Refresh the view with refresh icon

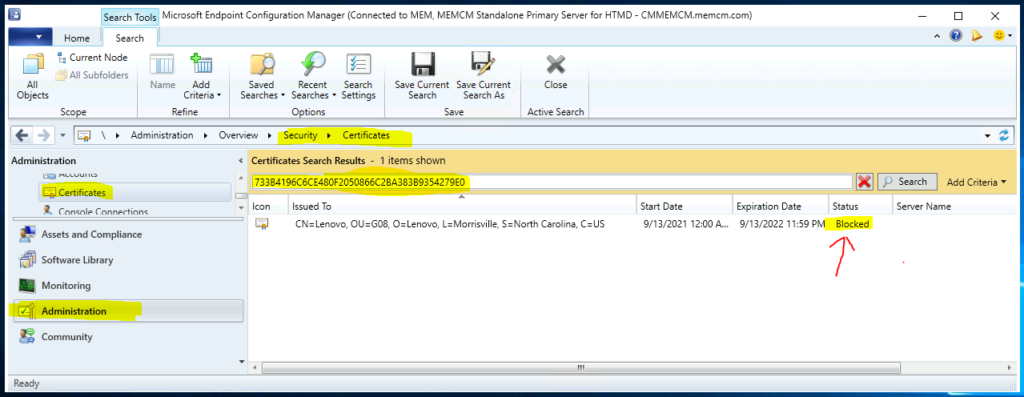tap(1004, 136)
